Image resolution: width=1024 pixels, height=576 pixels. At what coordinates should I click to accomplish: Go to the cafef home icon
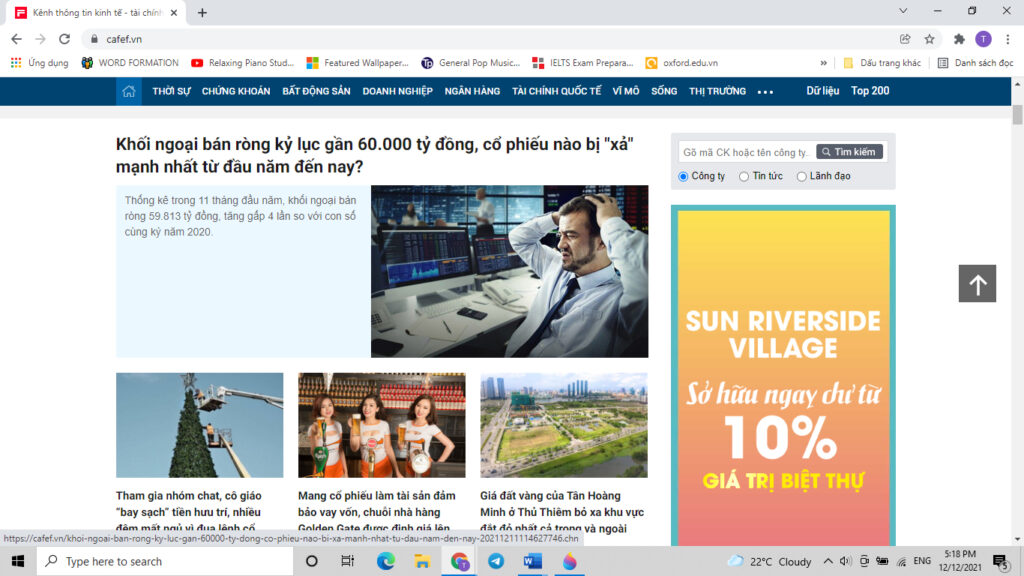(x=129, y=91)
